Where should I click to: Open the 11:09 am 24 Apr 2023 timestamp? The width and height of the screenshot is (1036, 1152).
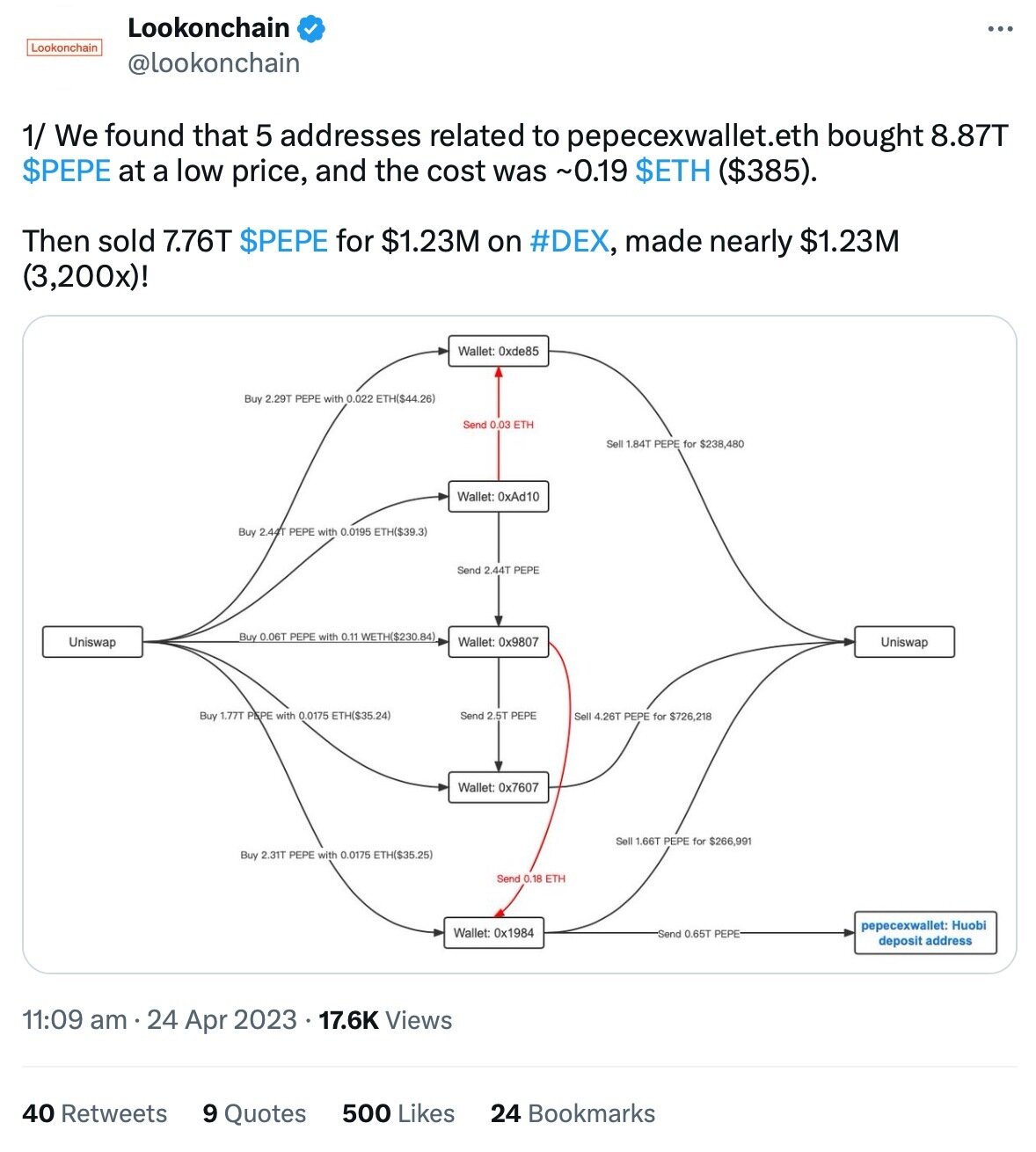[159, 1020]
